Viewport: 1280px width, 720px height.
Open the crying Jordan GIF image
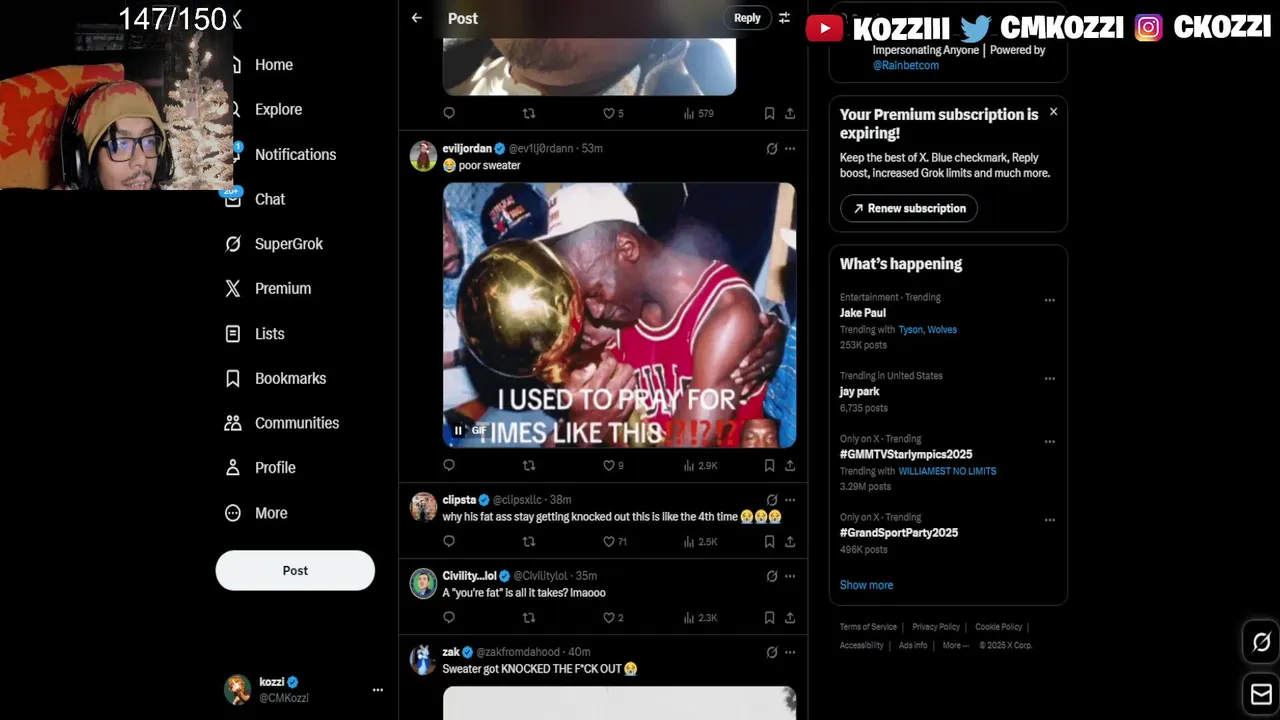tap(619, 315)
